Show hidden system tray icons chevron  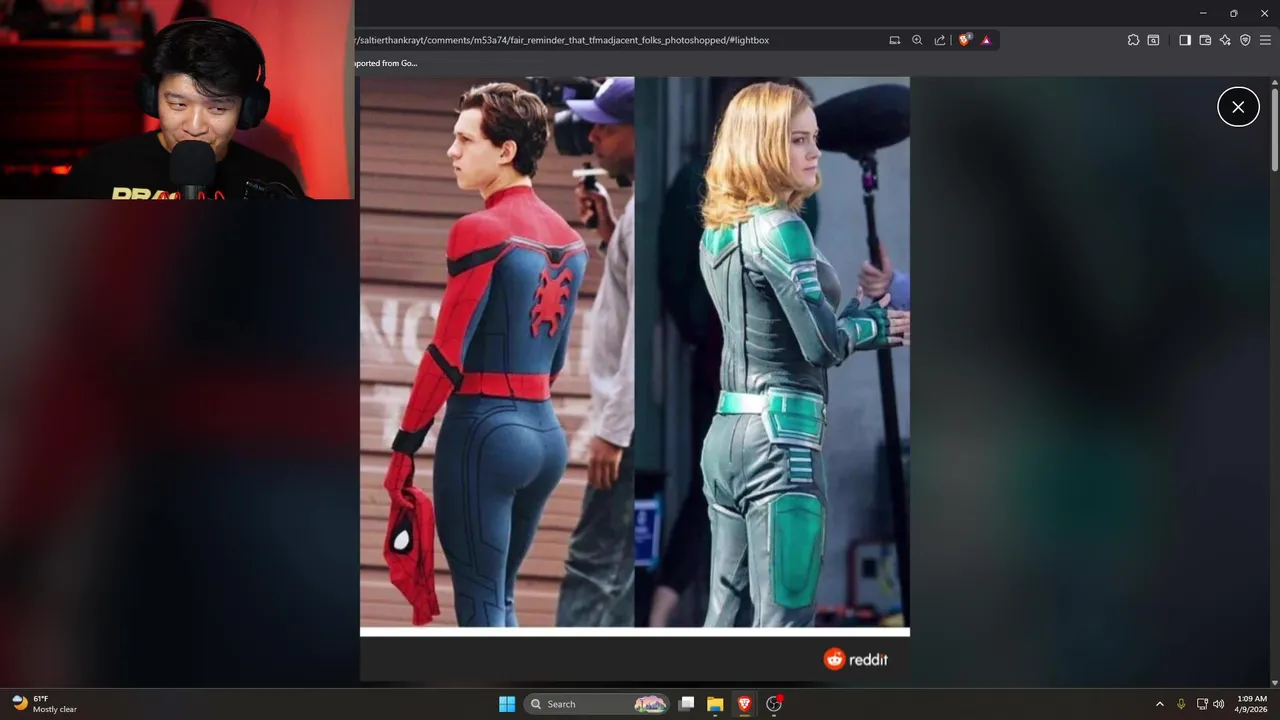pyautogui.click(x=1160, y=704)
